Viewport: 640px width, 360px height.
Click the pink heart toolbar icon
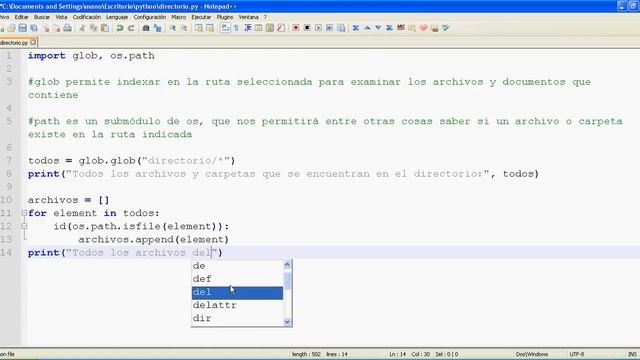click(x=423, y=28)
